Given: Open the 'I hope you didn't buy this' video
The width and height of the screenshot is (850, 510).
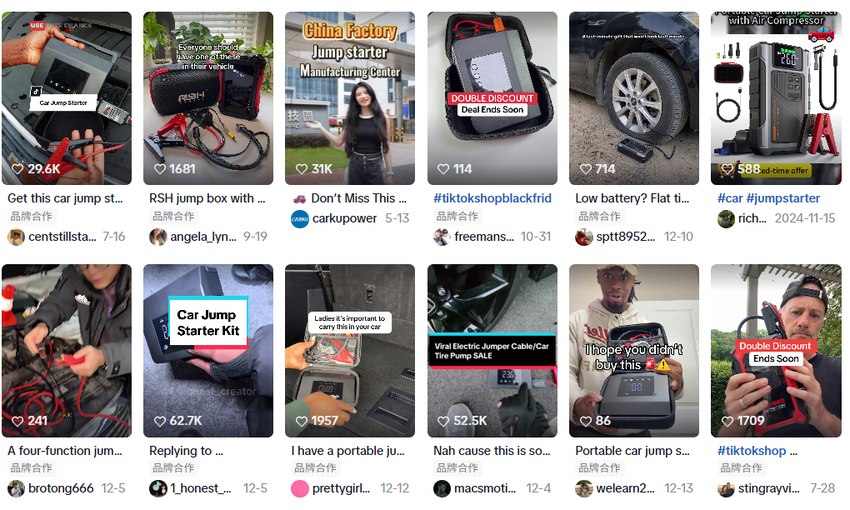Looking at the screenshot, I should pos(634,351).
